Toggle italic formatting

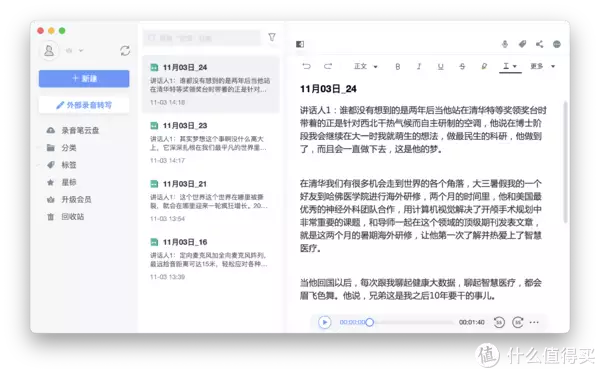[419, 67]
